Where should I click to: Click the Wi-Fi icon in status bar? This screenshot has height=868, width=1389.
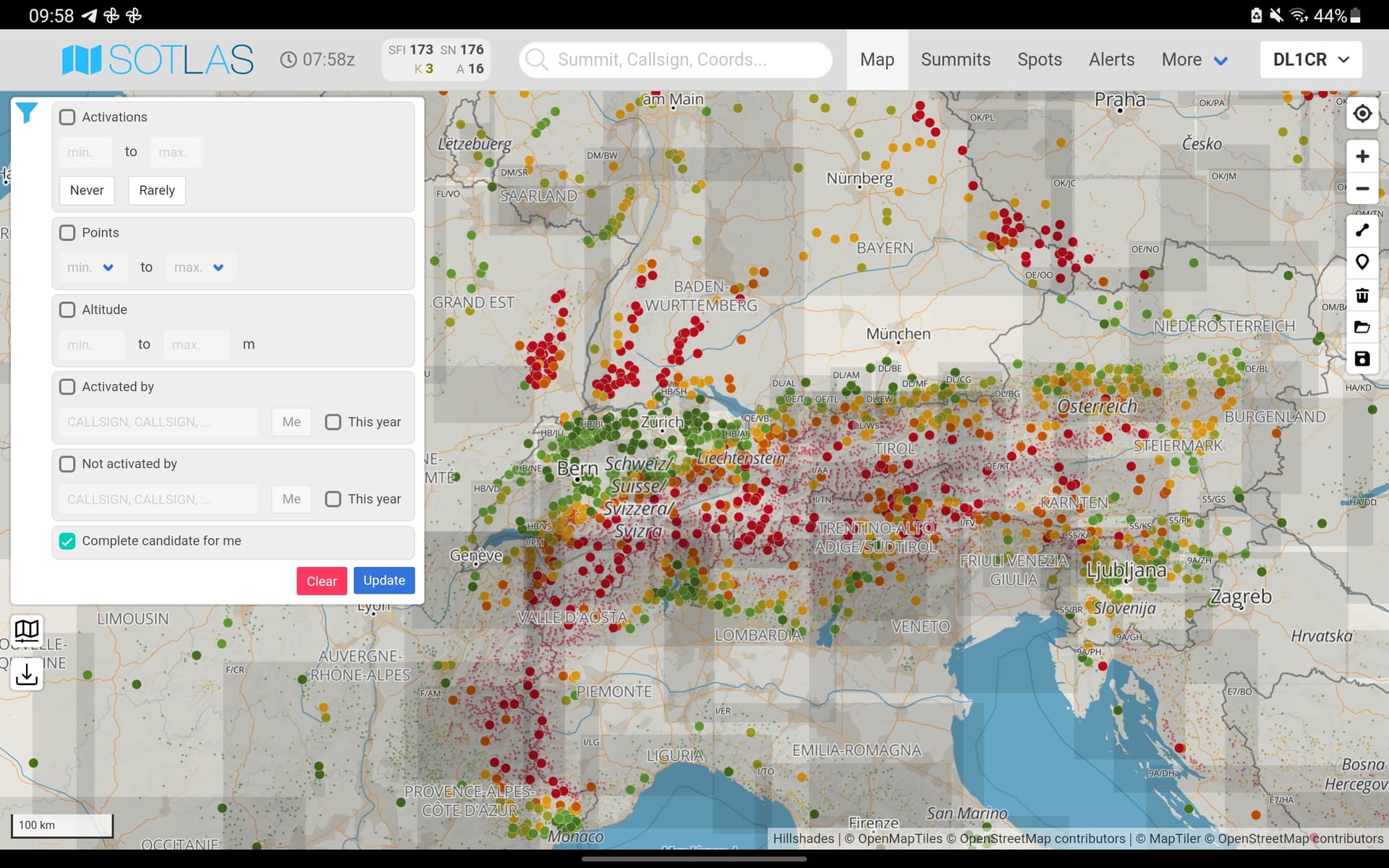pyautogui.click(x=1299, y=15)
